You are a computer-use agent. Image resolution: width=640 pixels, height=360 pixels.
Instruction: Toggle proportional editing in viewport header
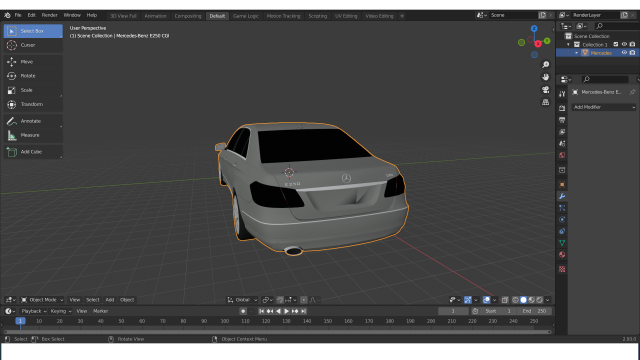(304, 300)
